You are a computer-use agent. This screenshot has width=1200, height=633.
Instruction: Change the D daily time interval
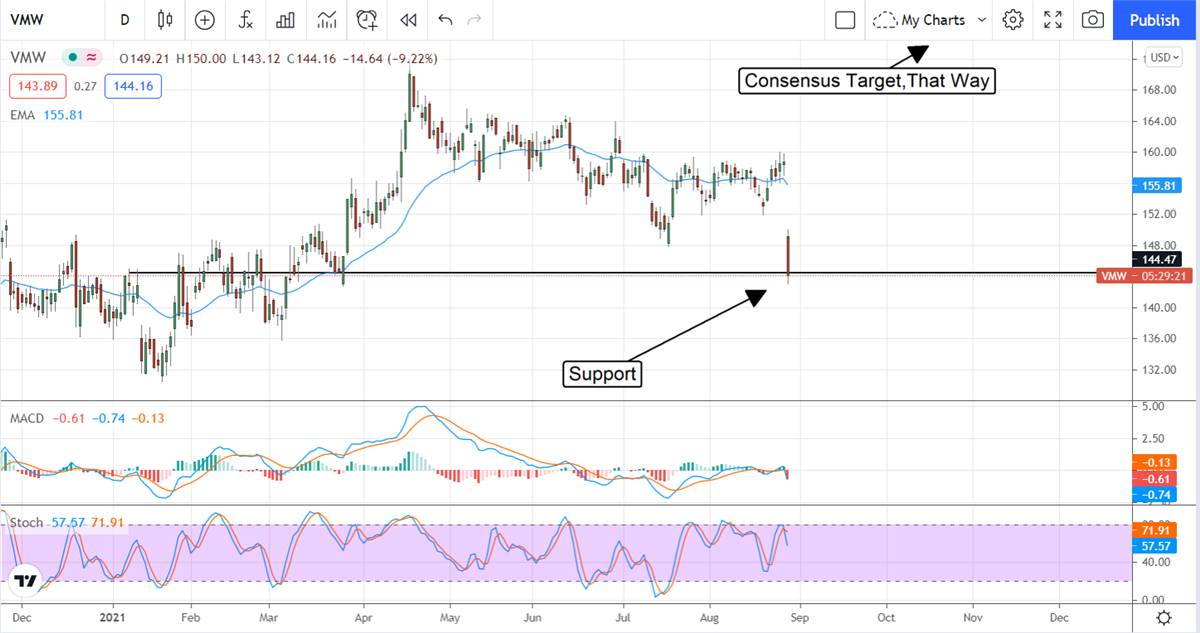coord(124,20)
